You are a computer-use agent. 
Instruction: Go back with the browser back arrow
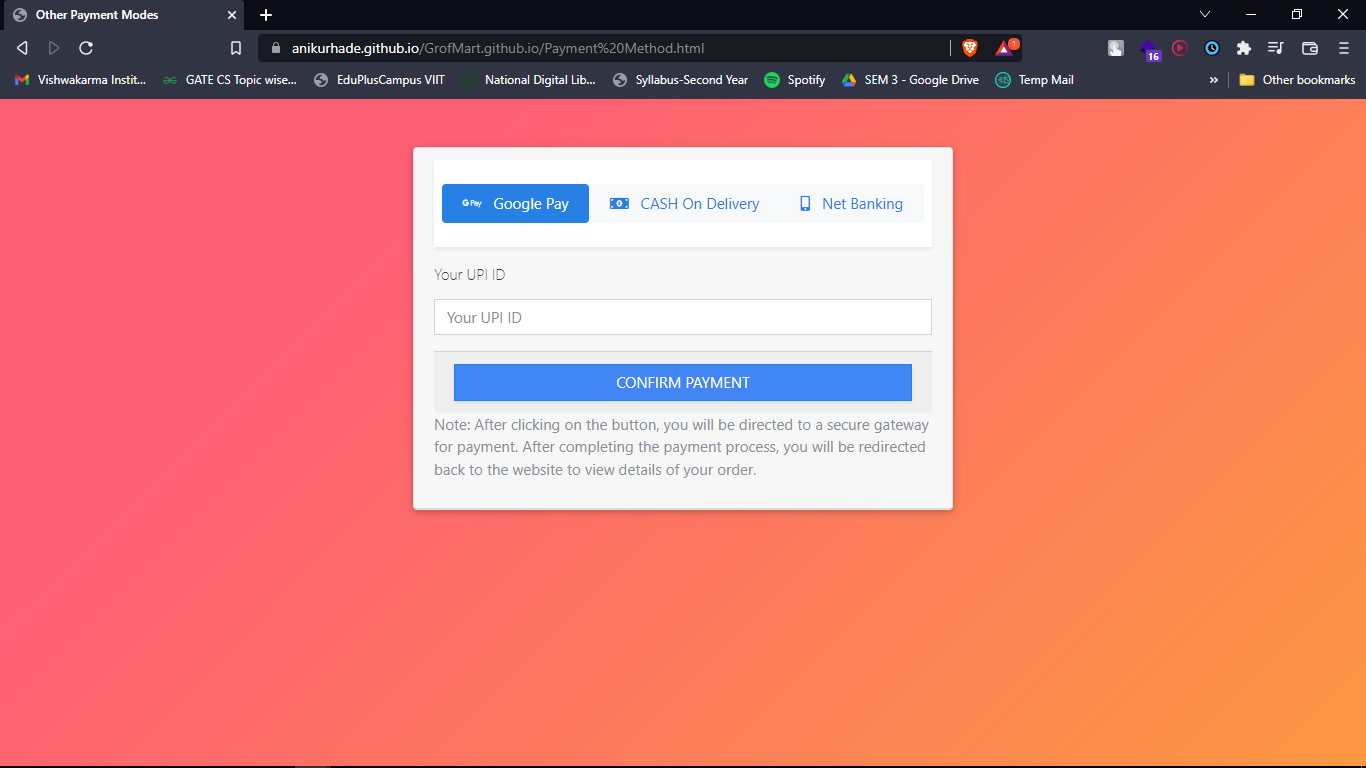(22, 48)
